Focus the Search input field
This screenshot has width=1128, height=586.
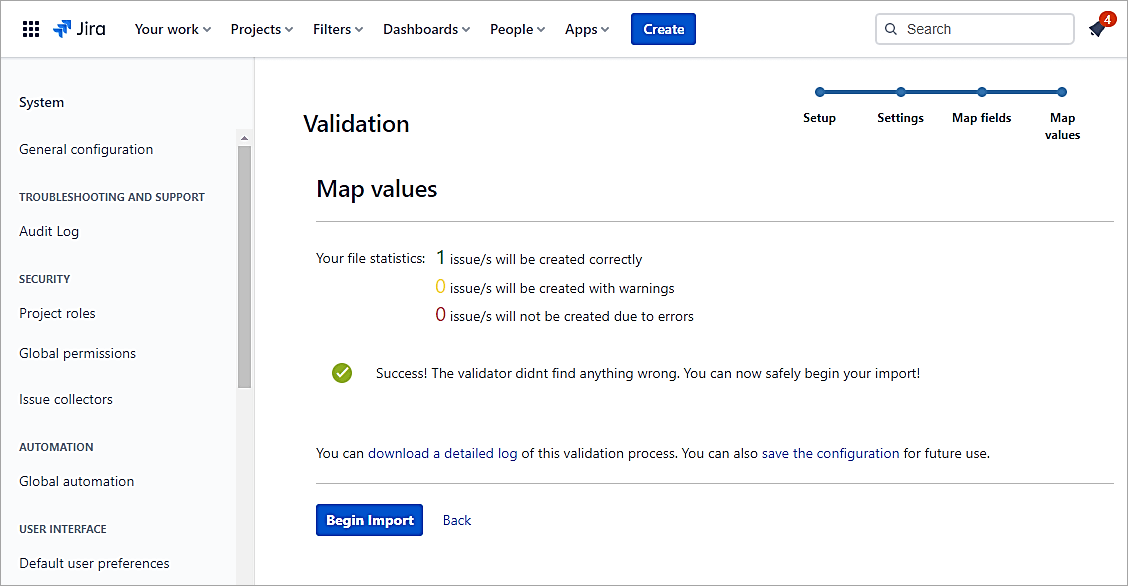coord(985,29)
